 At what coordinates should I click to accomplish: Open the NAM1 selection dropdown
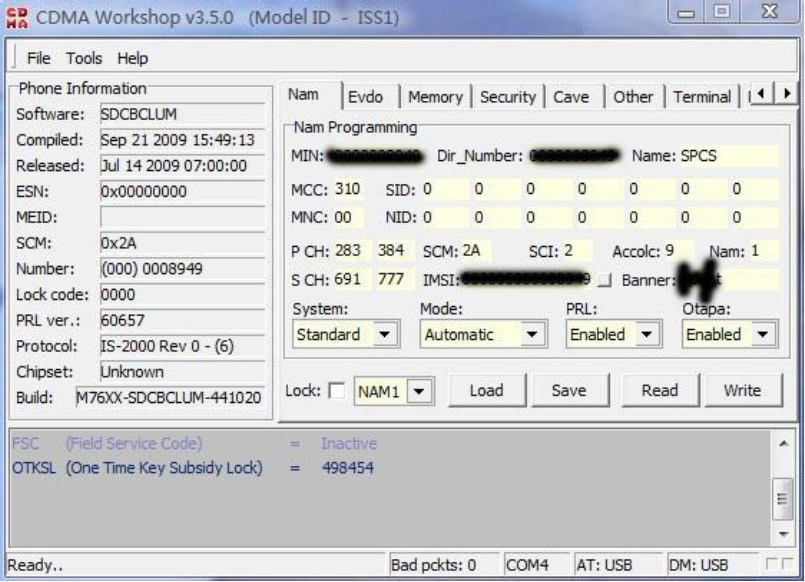click(394, 392)
